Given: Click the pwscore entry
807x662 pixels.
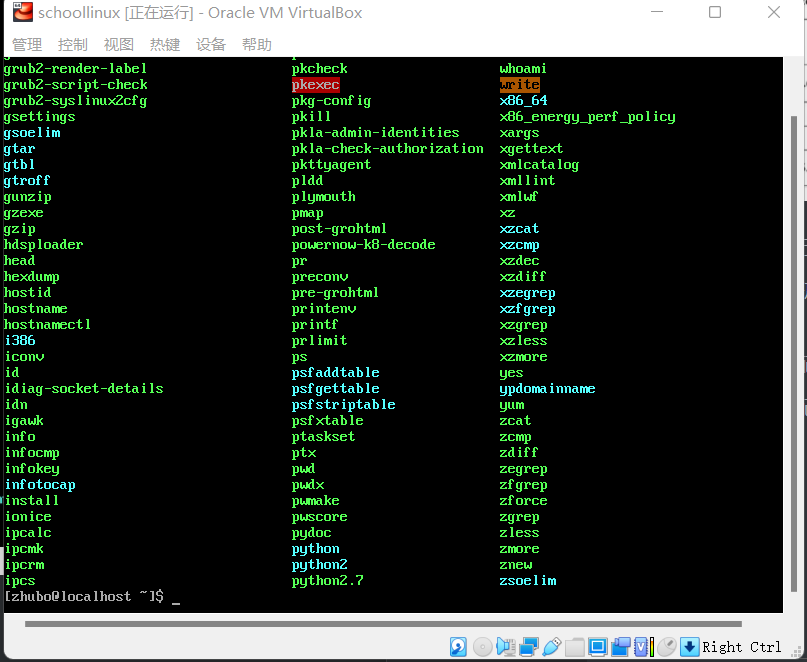Looking at the screenshot, I should pyautogui.click(x=320, y=517).
